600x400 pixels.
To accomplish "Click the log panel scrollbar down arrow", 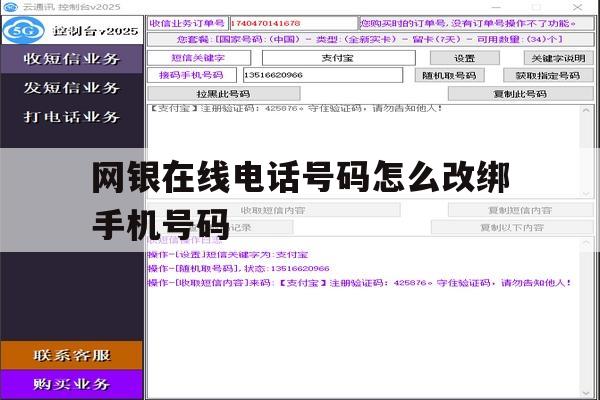I will click(586, 393).
